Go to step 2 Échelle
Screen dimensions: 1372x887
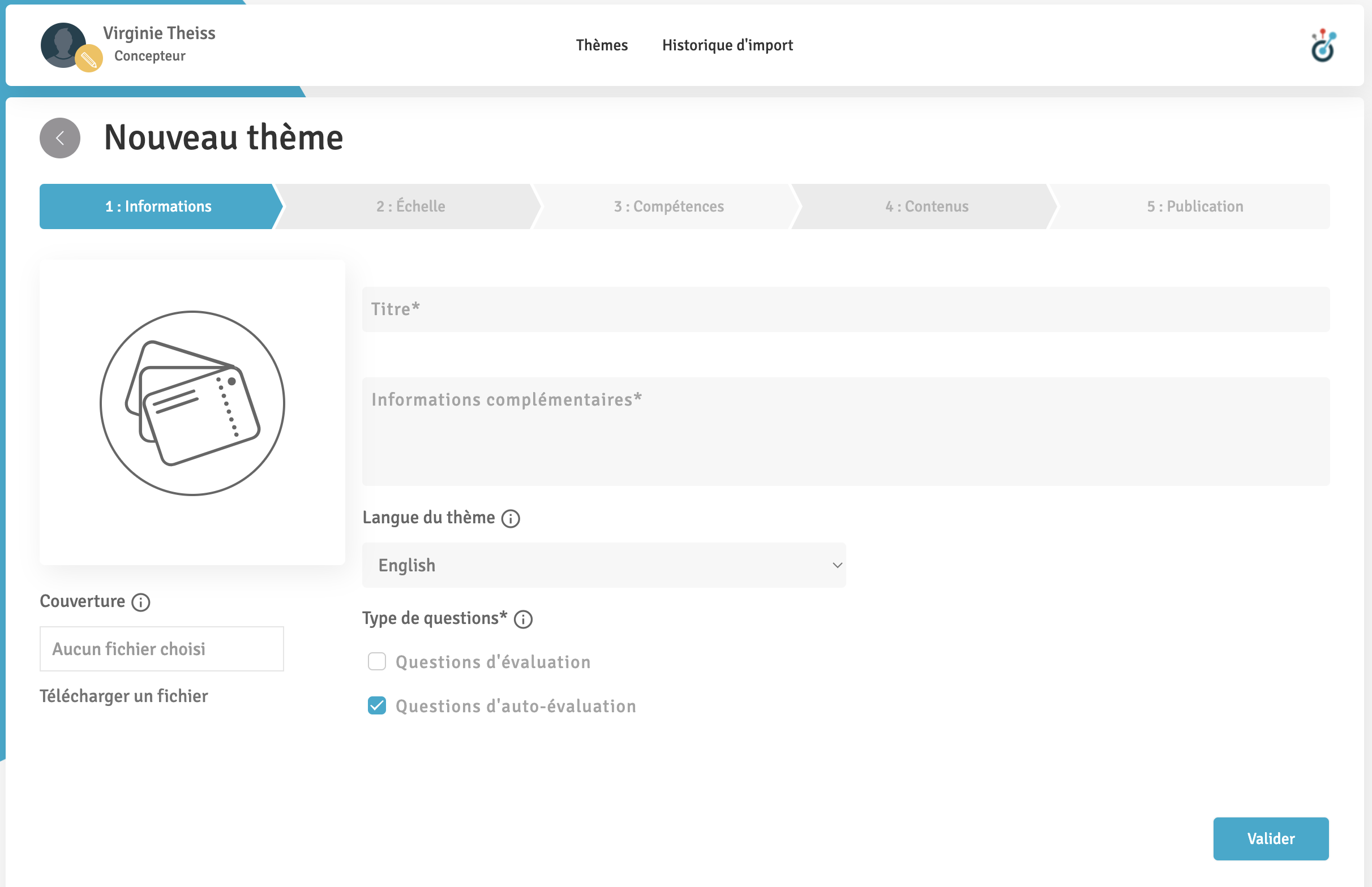[x=410, y=206]
